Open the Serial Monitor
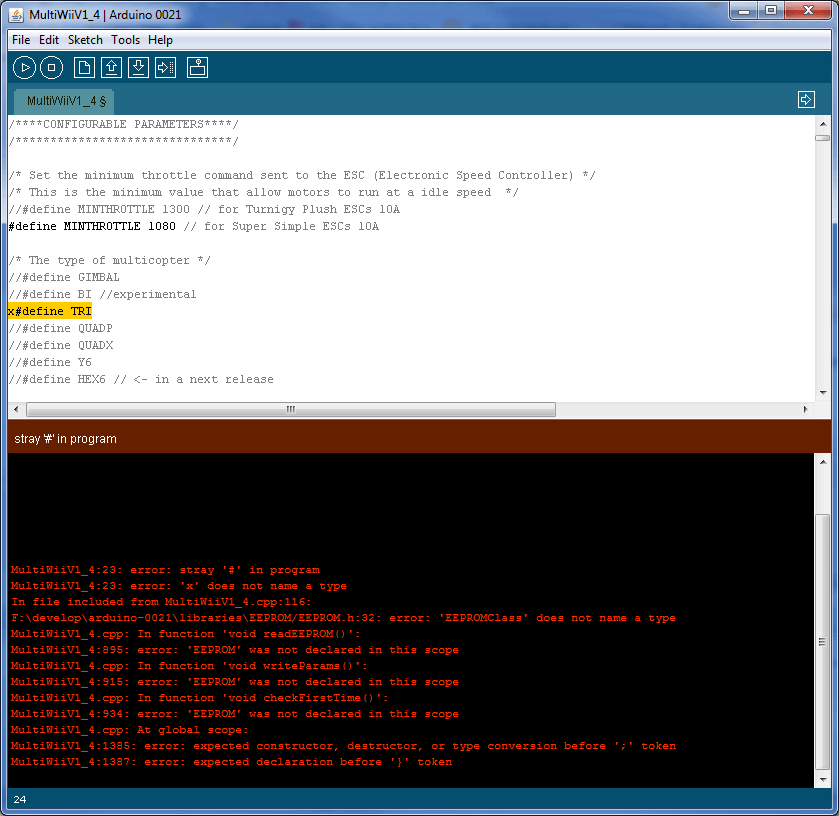This screenshot has height=816, width=839. [198, 68]
